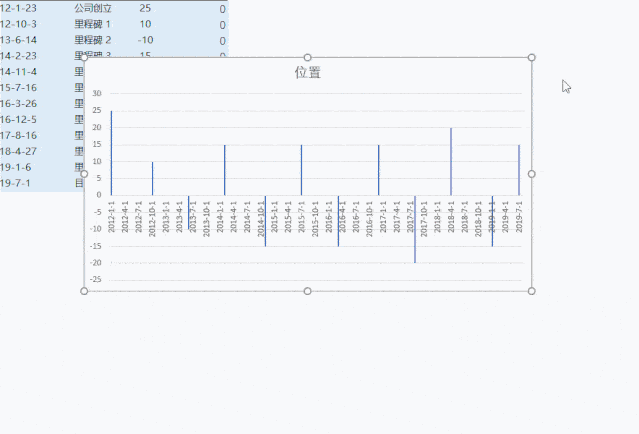Click the chart's top-middle sizing handle

click(x=308, y=57)
